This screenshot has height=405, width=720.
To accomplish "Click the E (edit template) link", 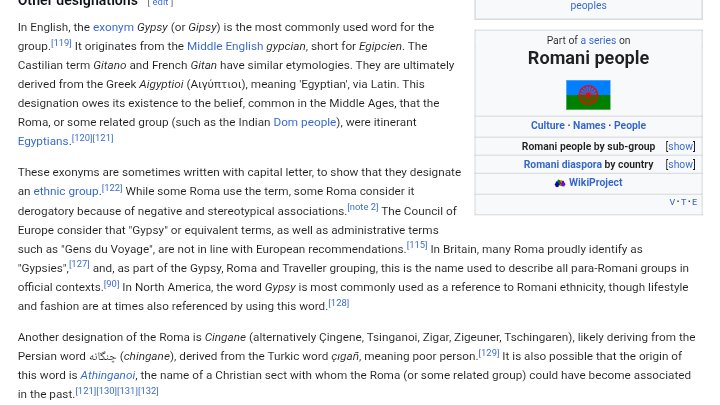I will (x=694, y=202).
